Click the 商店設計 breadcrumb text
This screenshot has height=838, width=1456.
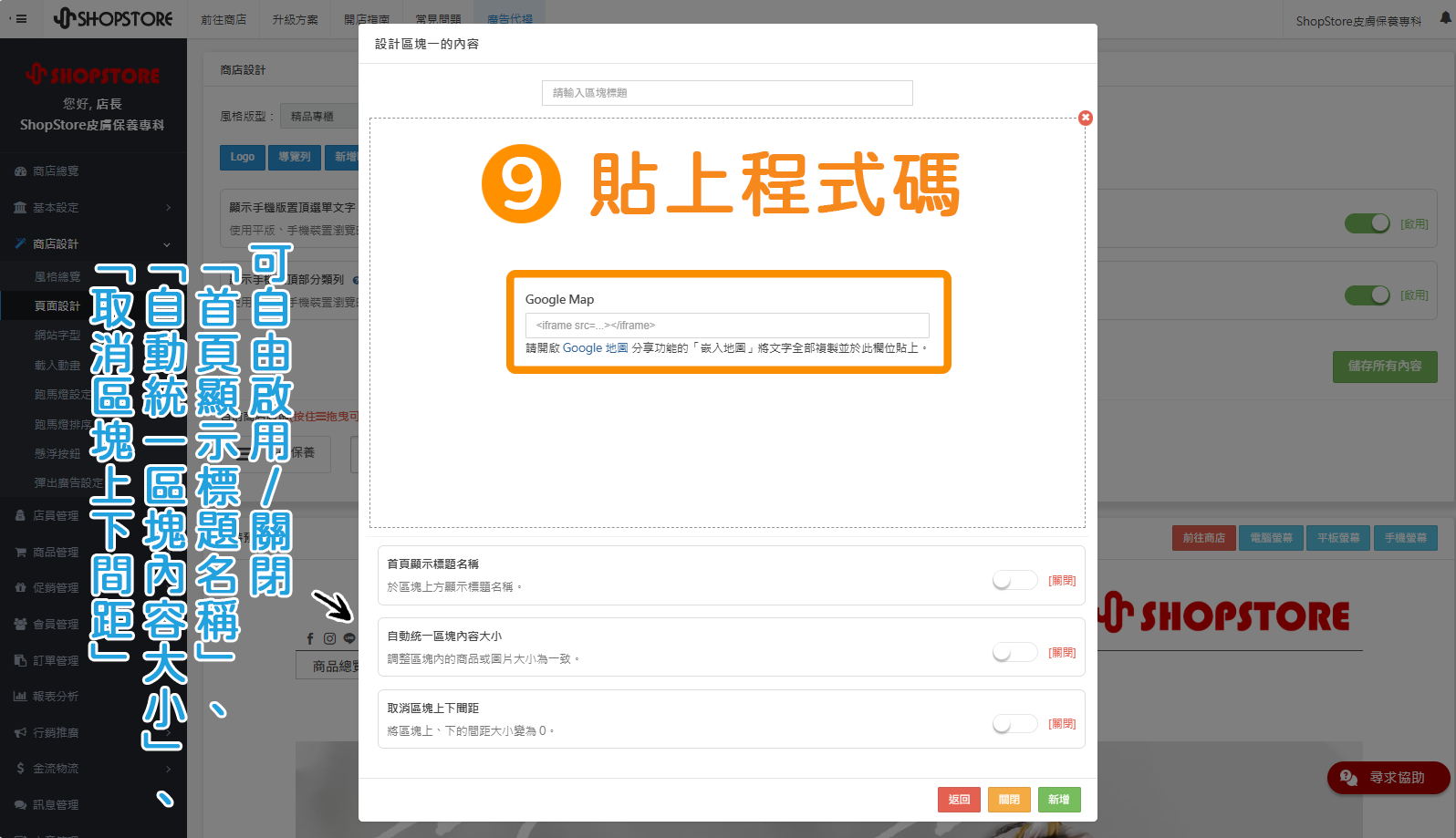click(243, 70)
